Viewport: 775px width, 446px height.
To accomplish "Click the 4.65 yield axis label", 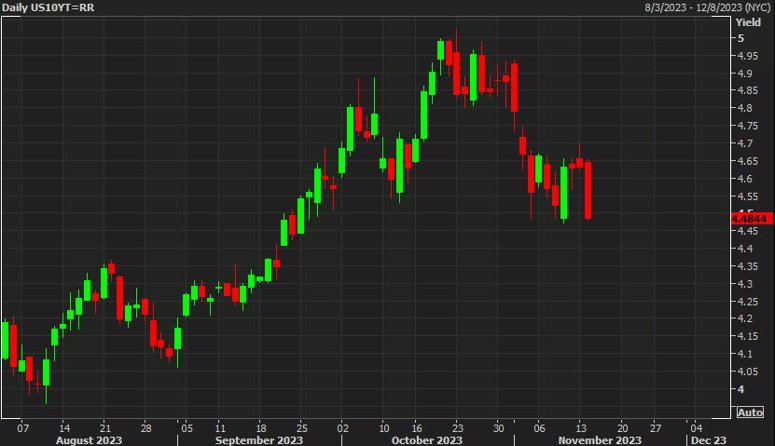I will coord(747,161).
